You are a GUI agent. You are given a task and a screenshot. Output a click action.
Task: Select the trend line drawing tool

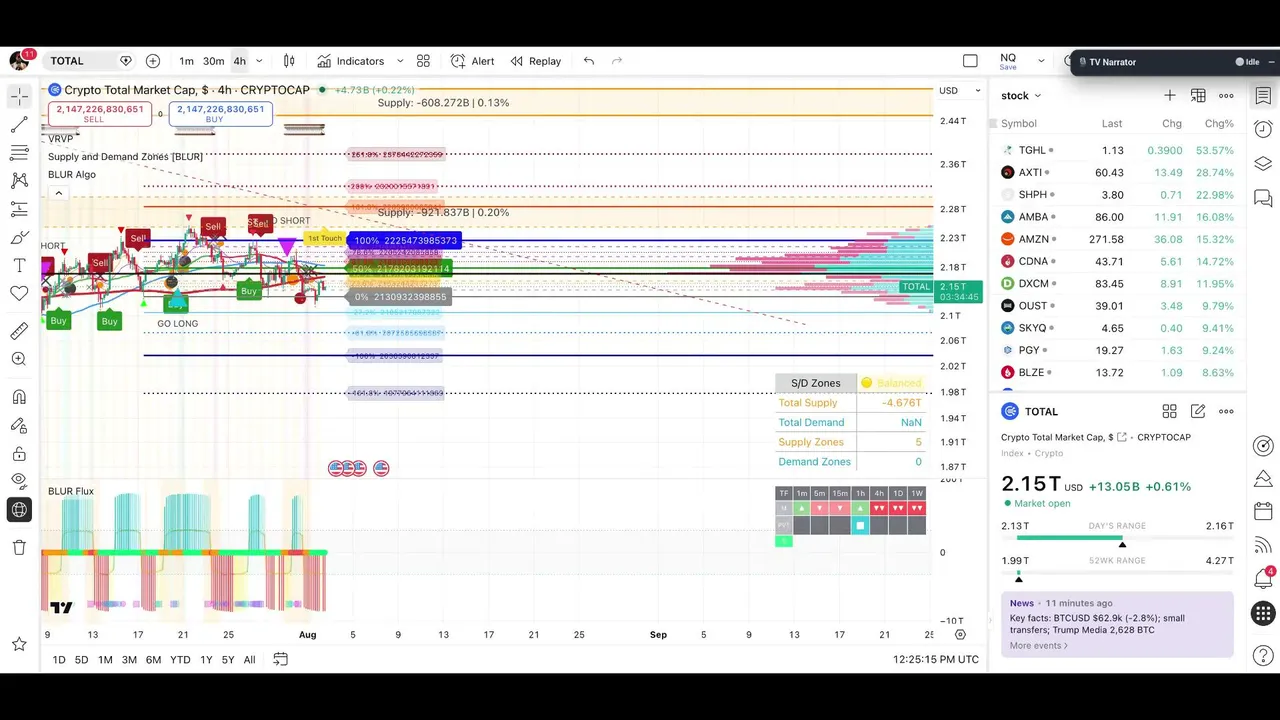point(19,125)
